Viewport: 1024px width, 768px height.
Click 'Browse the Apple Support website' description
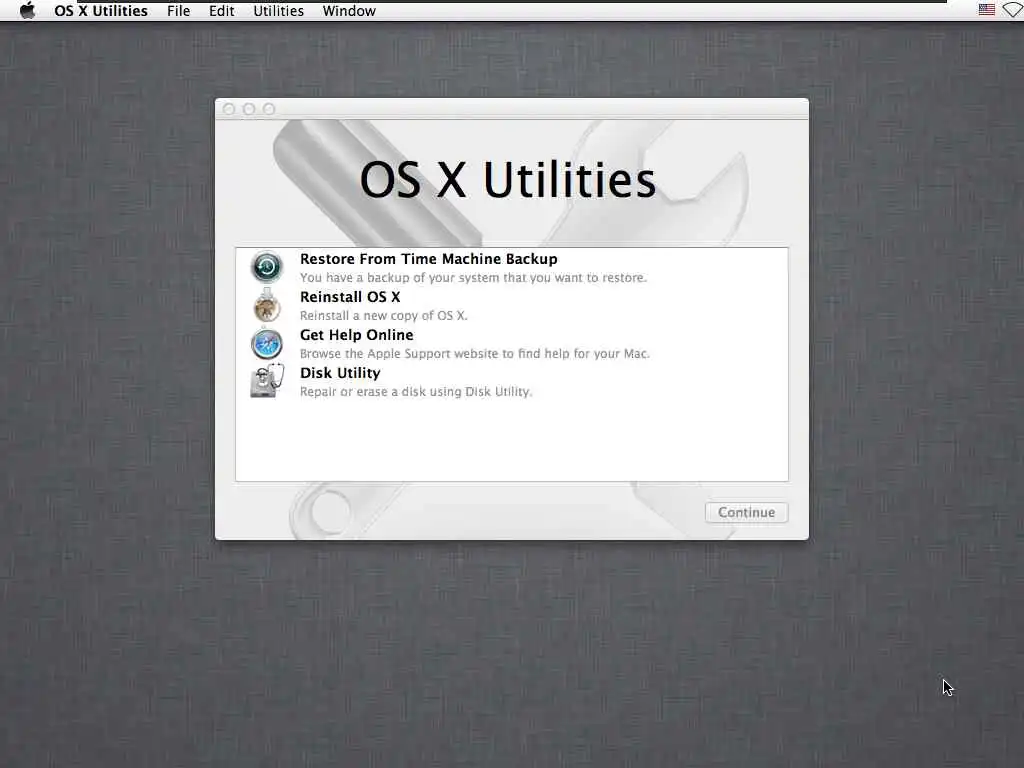(x=475, y=353)
